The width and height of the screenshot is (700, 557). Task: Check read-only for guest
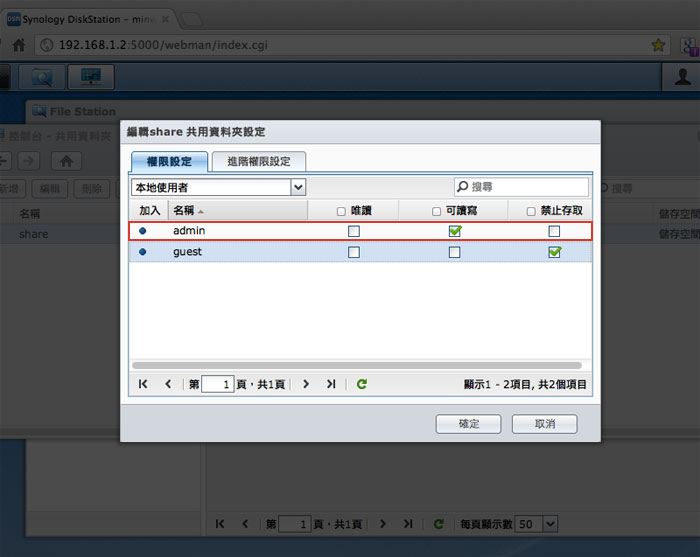(354, 252)
